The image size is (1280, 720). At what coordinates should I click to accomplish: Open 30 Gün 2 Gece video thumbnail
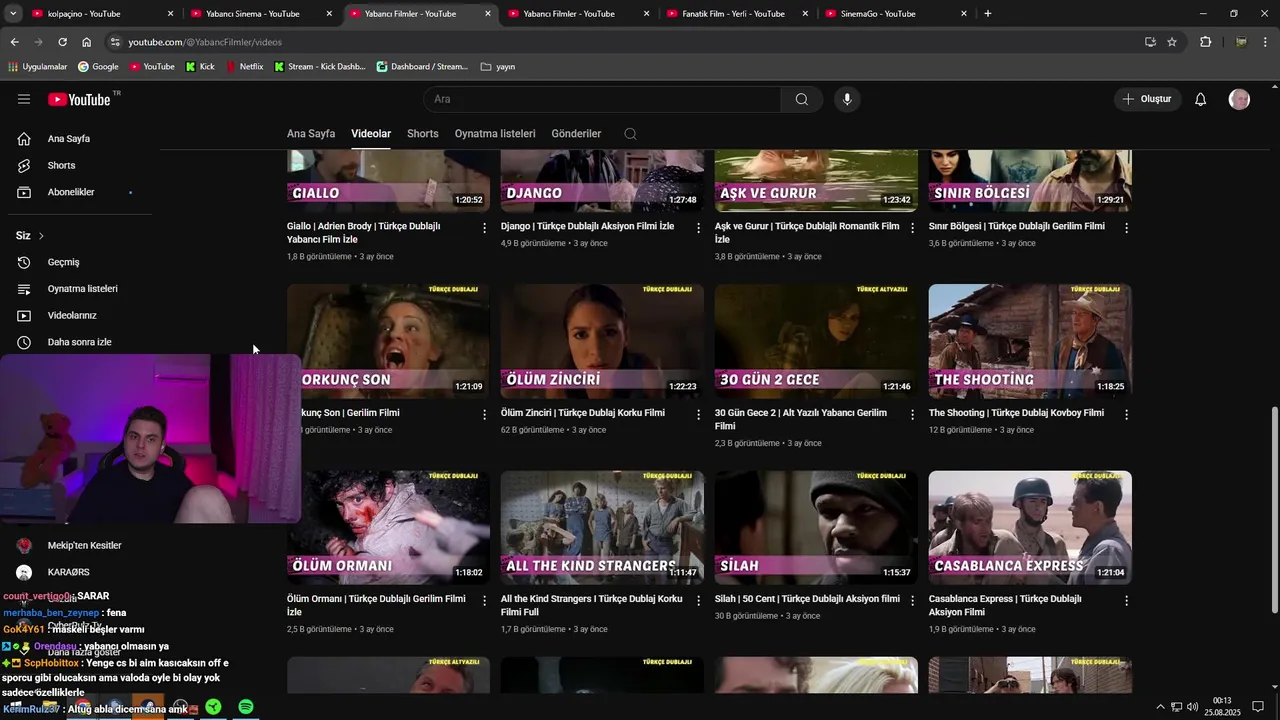pyautogui.click(x=816, y=341)
